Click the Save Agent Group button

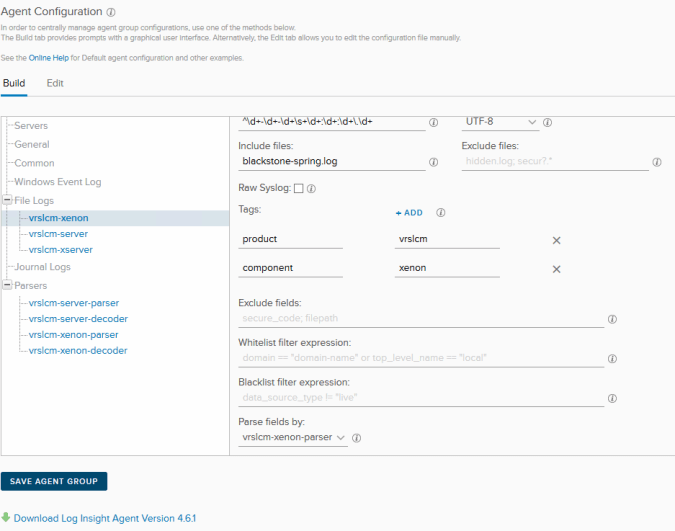coord(54,481)
